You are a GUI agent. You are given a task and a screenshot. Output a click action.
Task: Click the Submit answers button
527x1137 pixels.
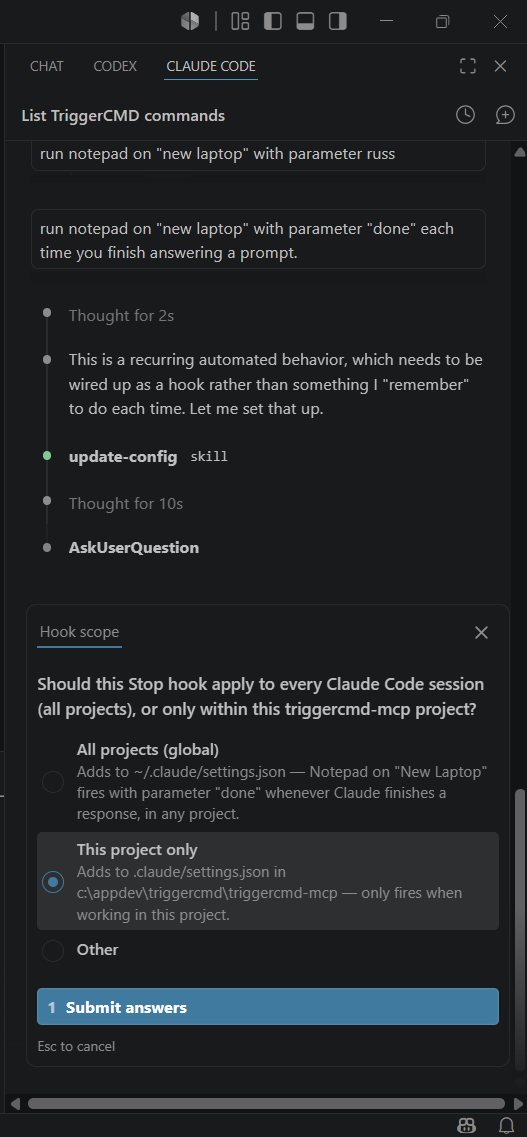tap(267, 1006)
